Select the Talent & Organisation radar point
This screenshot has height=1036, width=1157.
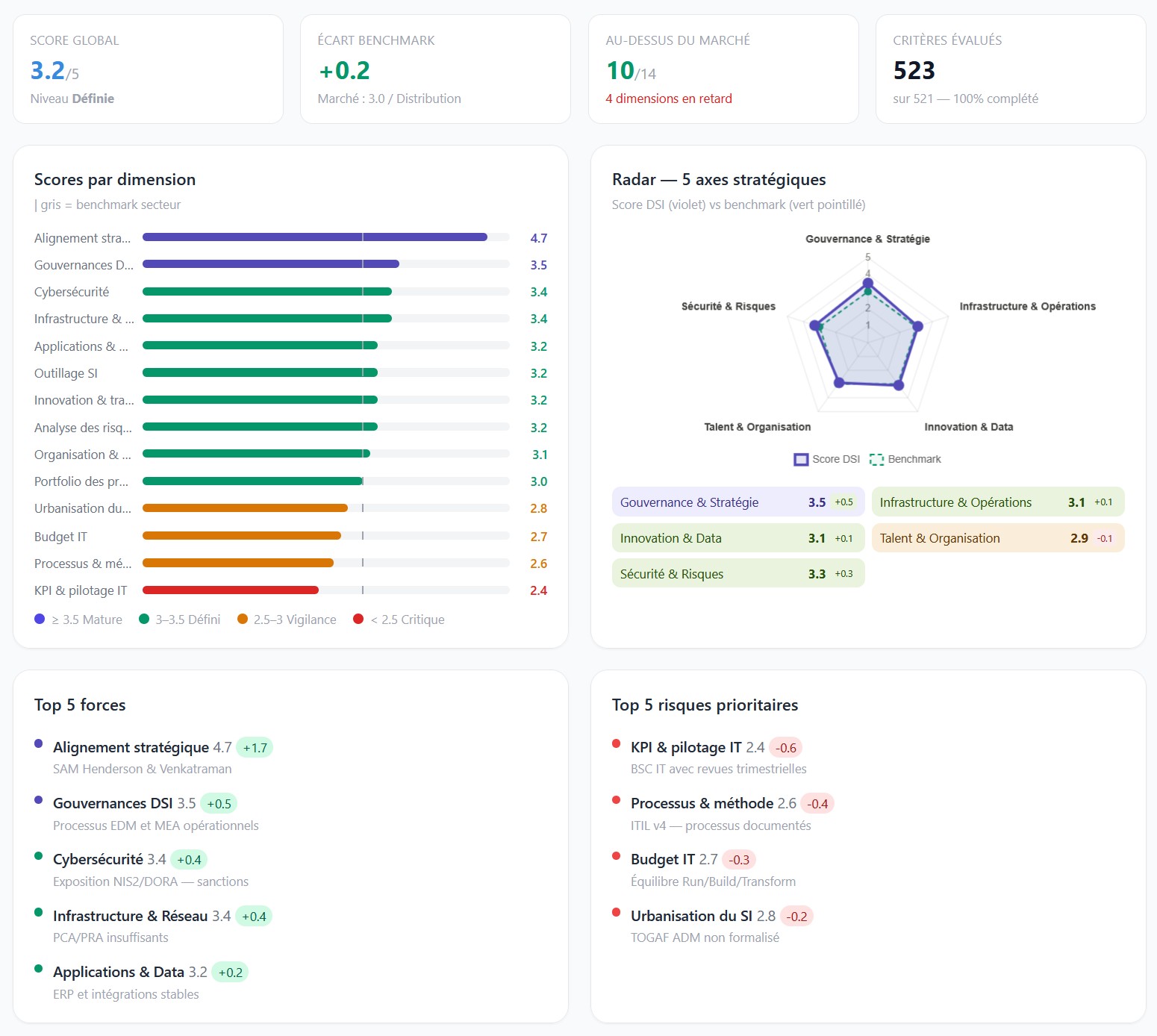(839, 382)
